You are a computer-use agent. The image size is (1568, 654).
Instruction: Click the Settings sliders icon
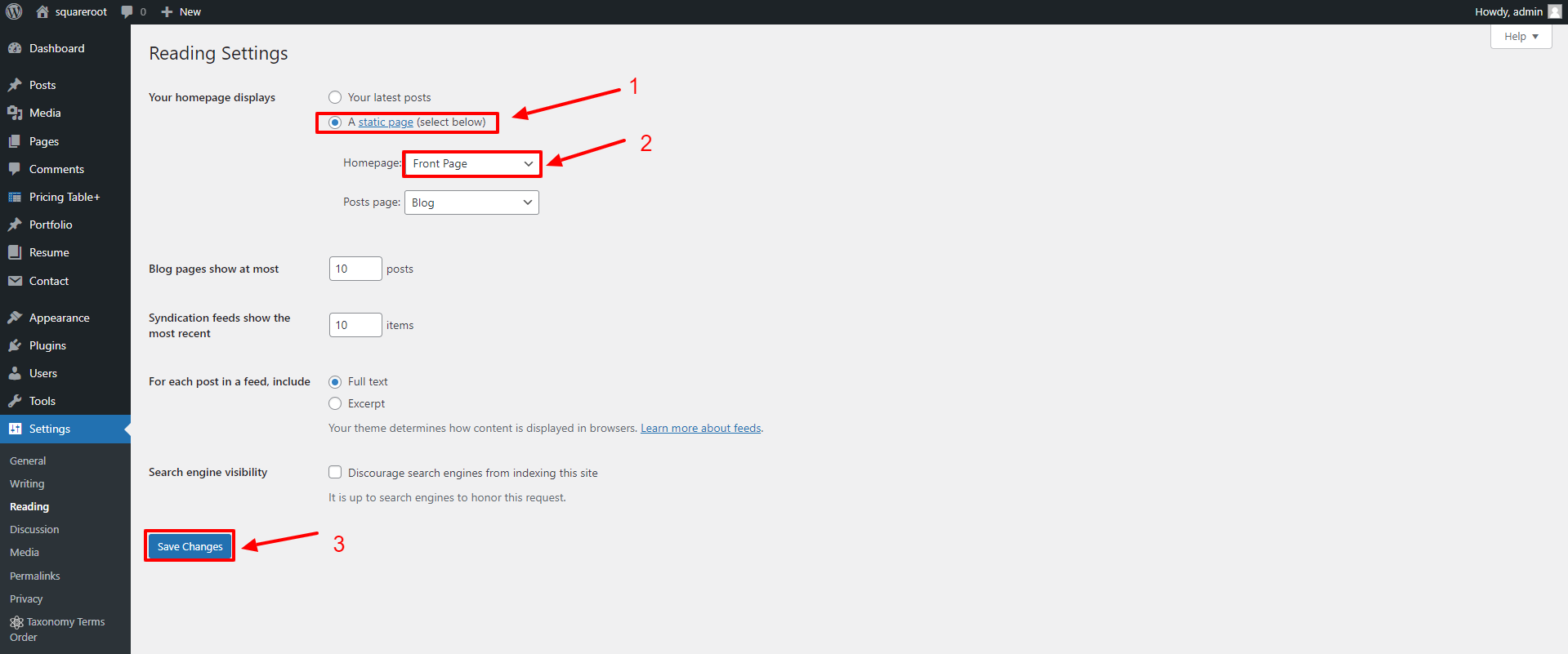click(x=15, y=429)
